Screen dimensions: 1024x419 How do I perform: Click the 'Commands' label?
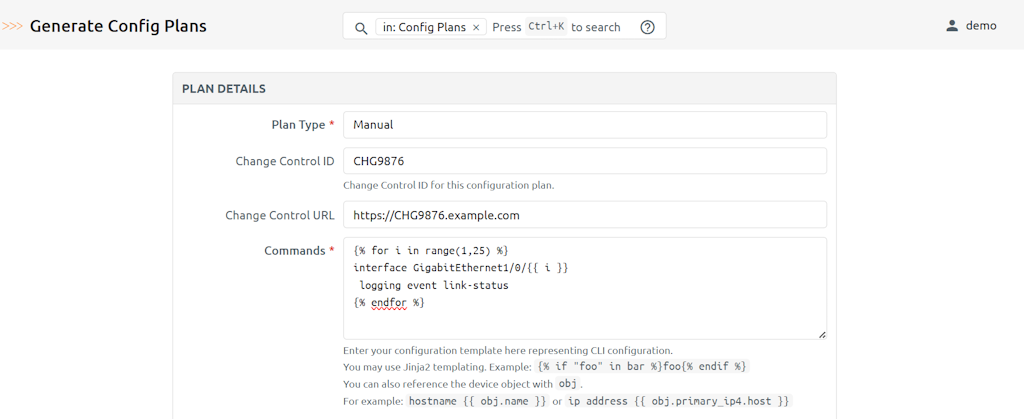295,251
